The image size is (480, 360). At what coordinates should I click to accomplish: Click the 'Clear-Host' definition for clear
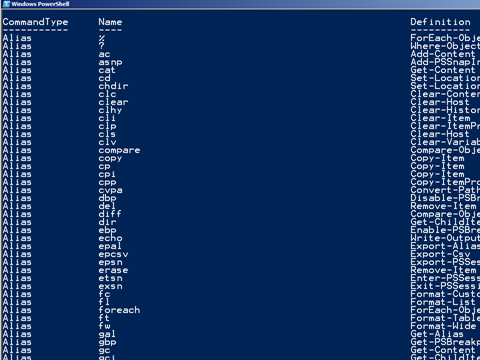[440, 102]
